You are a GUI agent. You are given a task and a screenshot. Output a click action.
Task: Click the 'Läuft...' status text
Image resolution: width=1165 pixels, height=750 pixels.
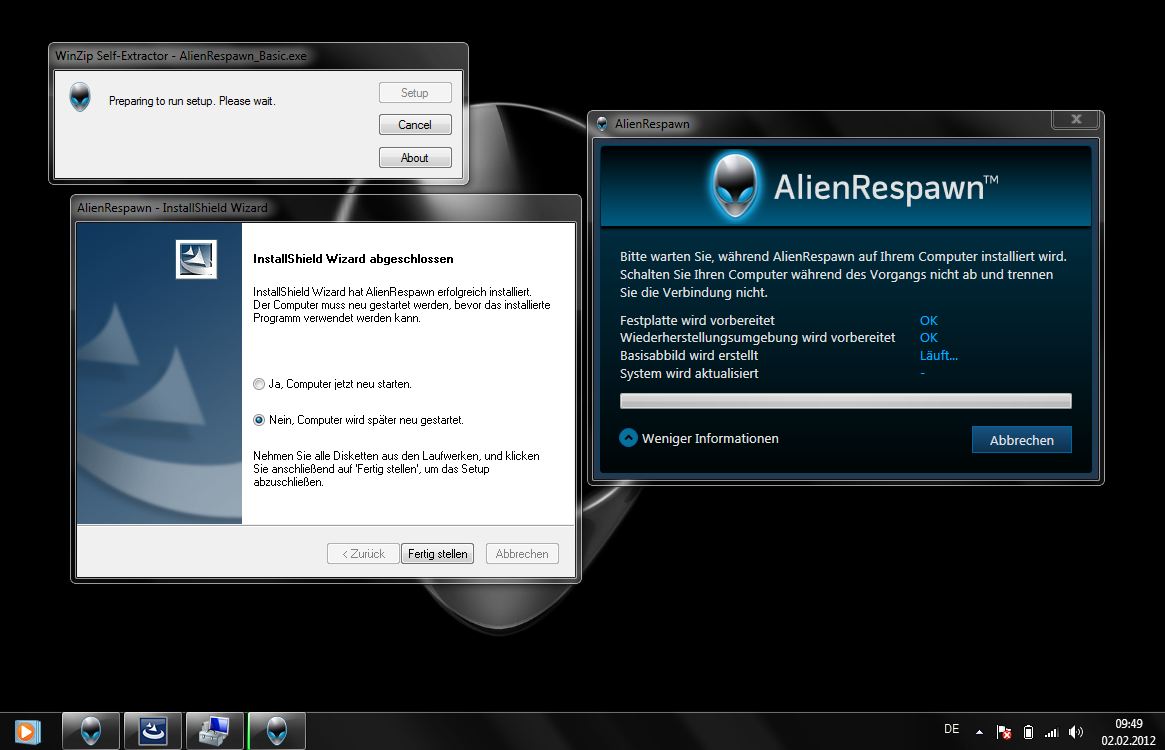tap(938, 355)
